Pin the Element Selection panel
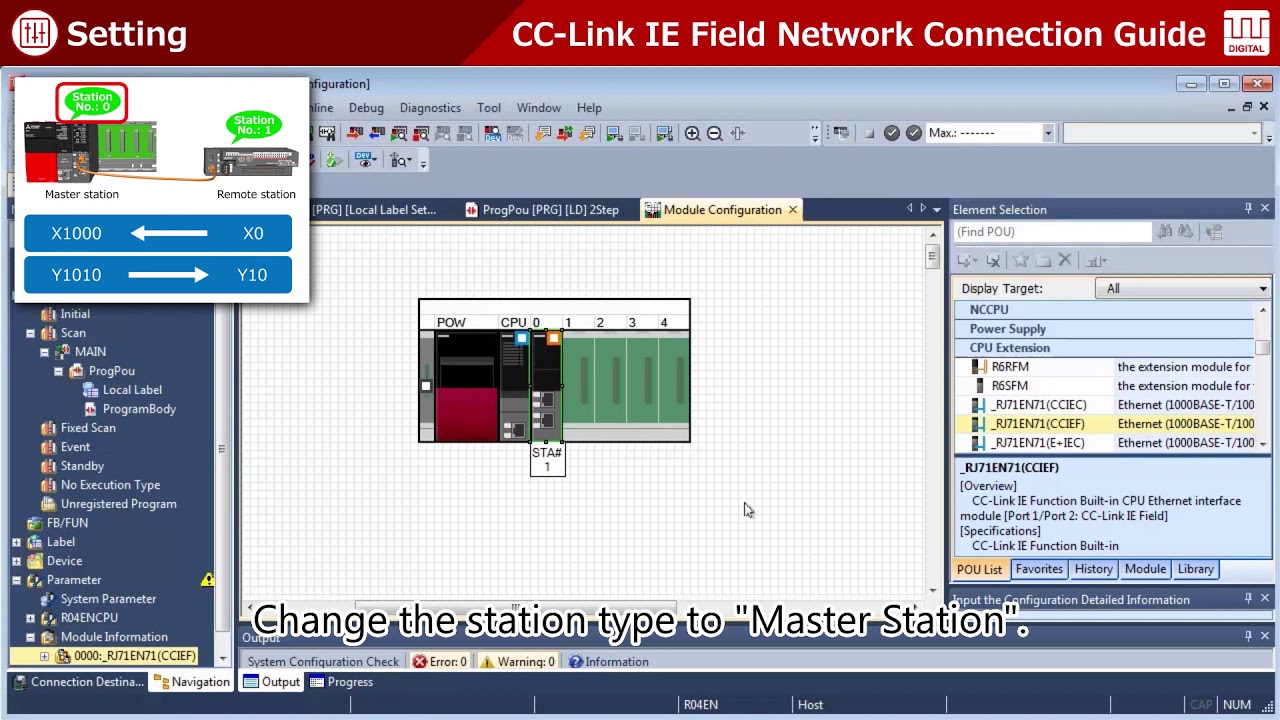 [x=1248, y=209]
